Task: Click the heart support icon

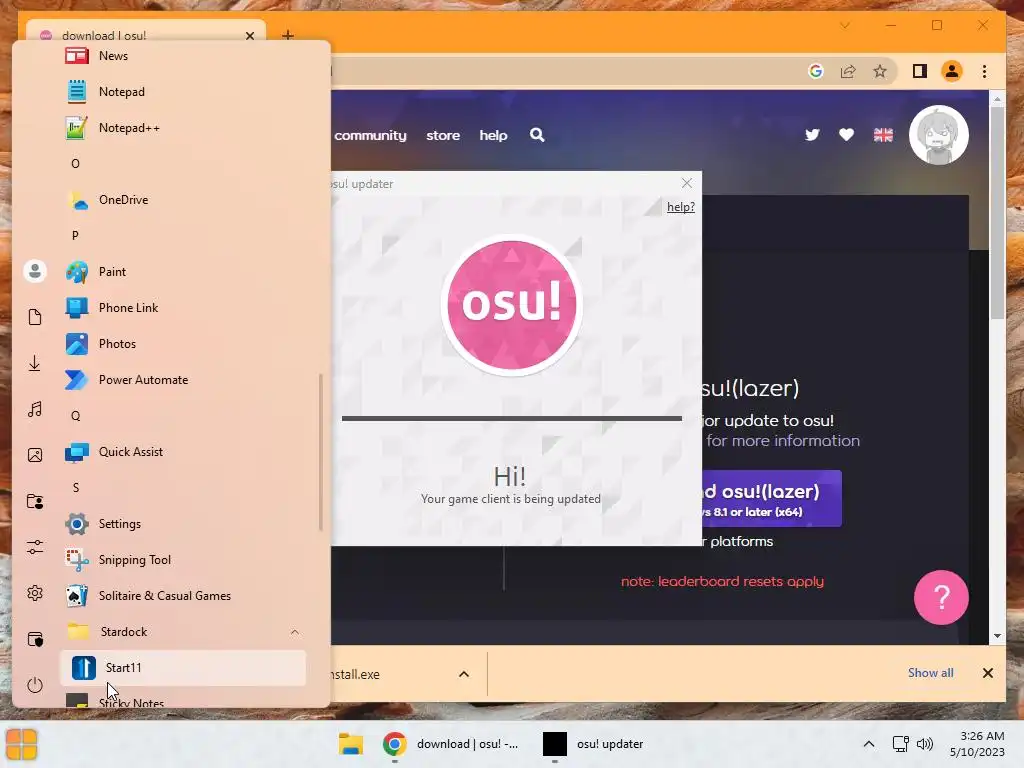Action: (846, 135)
